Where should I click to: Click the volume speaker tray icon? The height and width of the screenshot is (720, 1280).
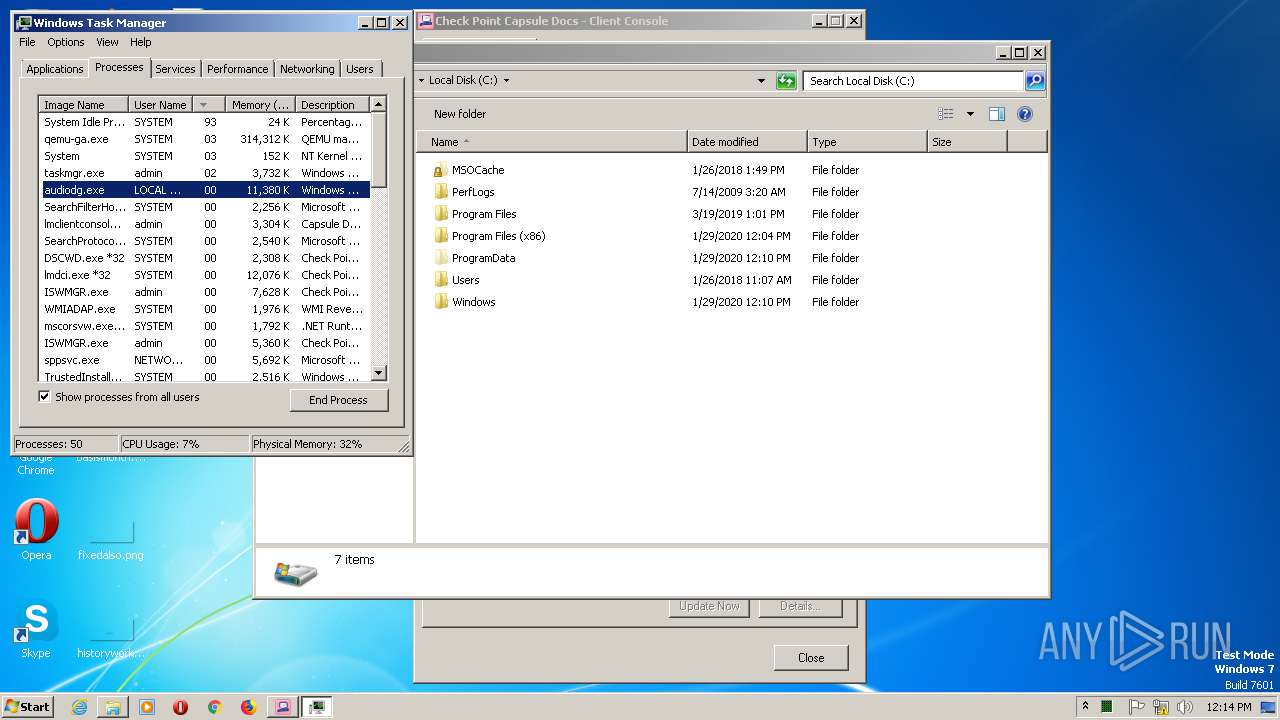coord(1184,707)
